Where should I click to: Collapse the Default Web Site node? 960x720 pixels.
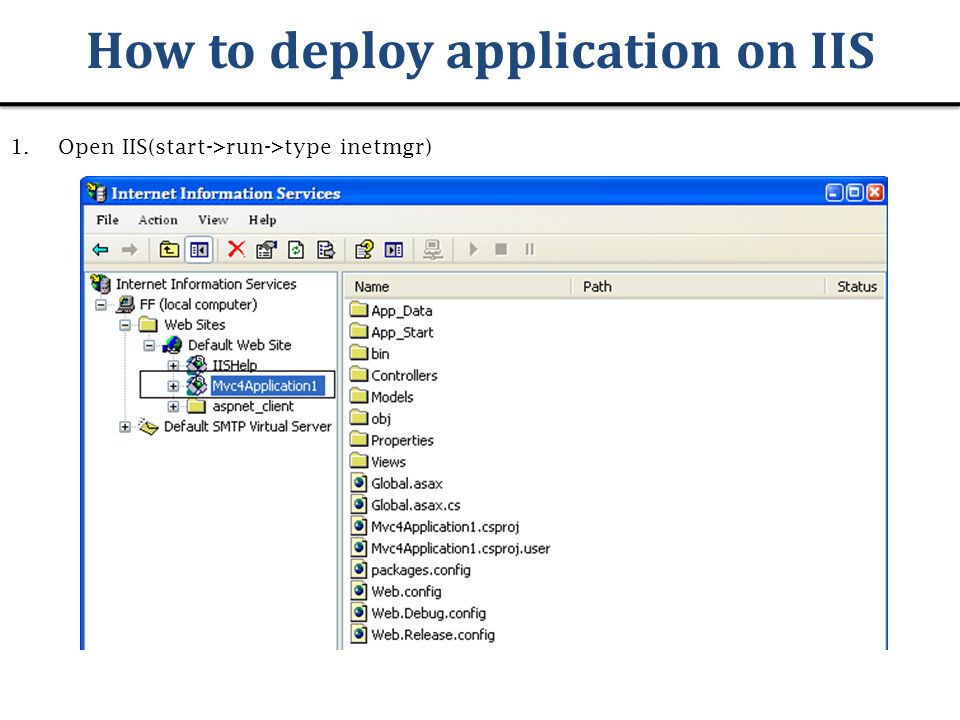coord(149,345)
